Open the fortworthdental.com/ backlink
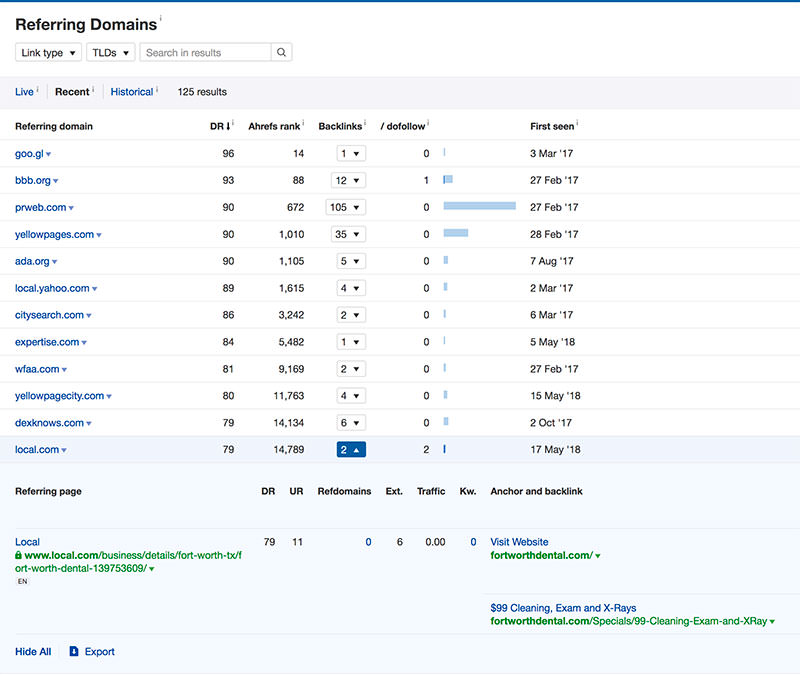800x675 pixels. pyautogui.click(x=541, y=555)
